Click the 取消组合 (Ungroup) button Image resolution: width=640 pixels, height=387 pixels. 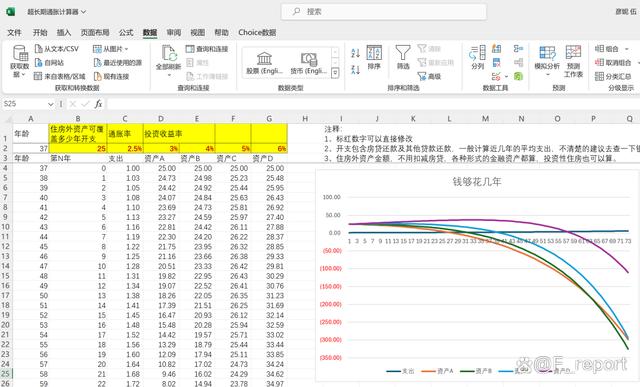(613, 62)
